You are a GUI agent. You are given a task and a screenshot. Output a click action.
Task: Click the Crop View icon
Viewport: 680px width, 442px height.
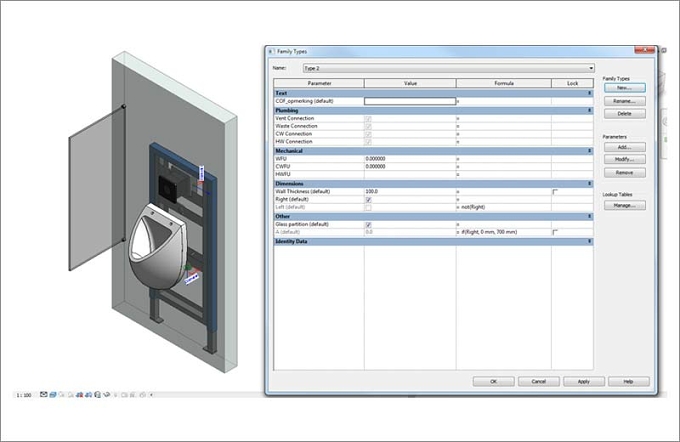79,395
